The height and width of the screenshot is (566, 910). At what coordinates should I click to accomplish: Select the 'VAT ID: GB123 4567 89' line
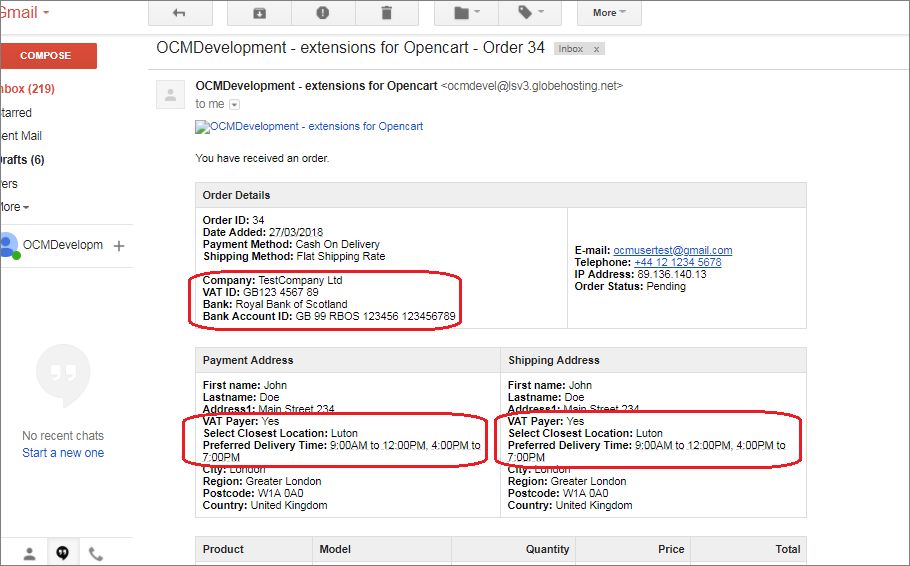[261, 292]
